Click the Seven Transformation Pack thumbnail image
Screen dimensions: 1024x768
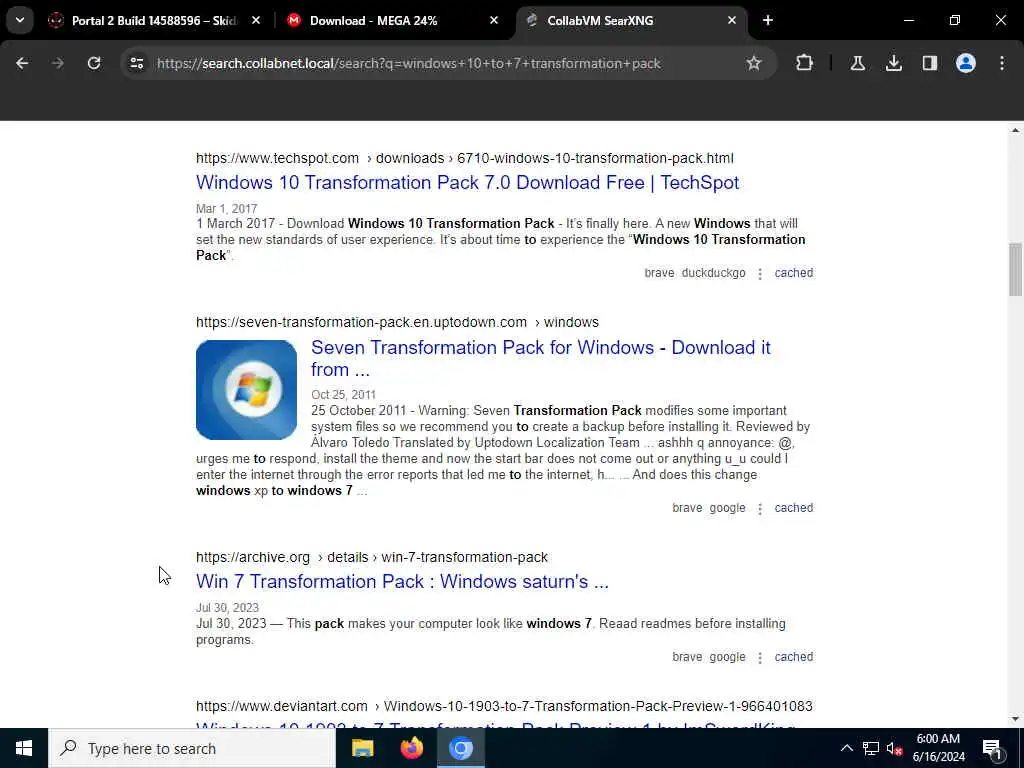click(246, 390)
